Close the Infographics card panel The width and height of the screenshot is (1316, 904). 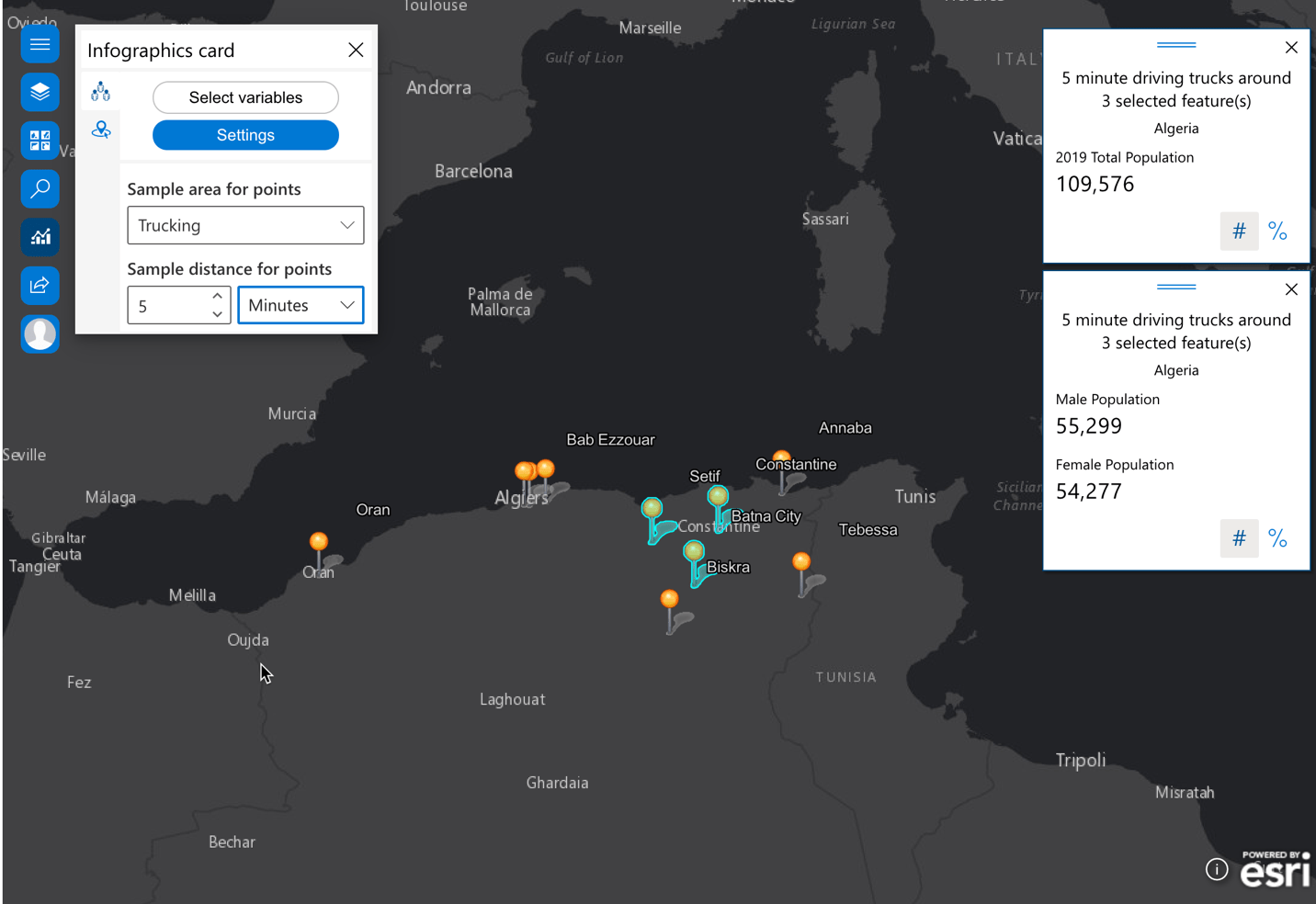point(356,50)
